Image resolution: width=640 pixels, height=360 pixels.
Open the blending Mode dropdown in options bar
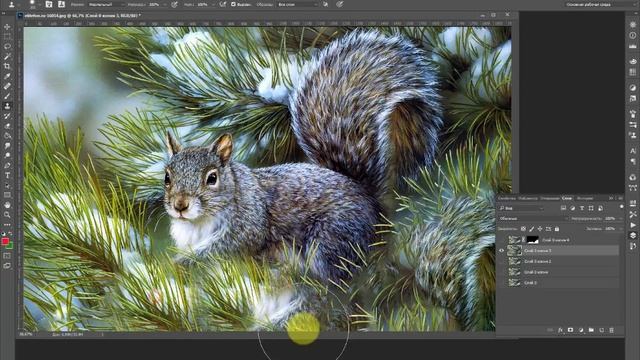tap(107, 4)
